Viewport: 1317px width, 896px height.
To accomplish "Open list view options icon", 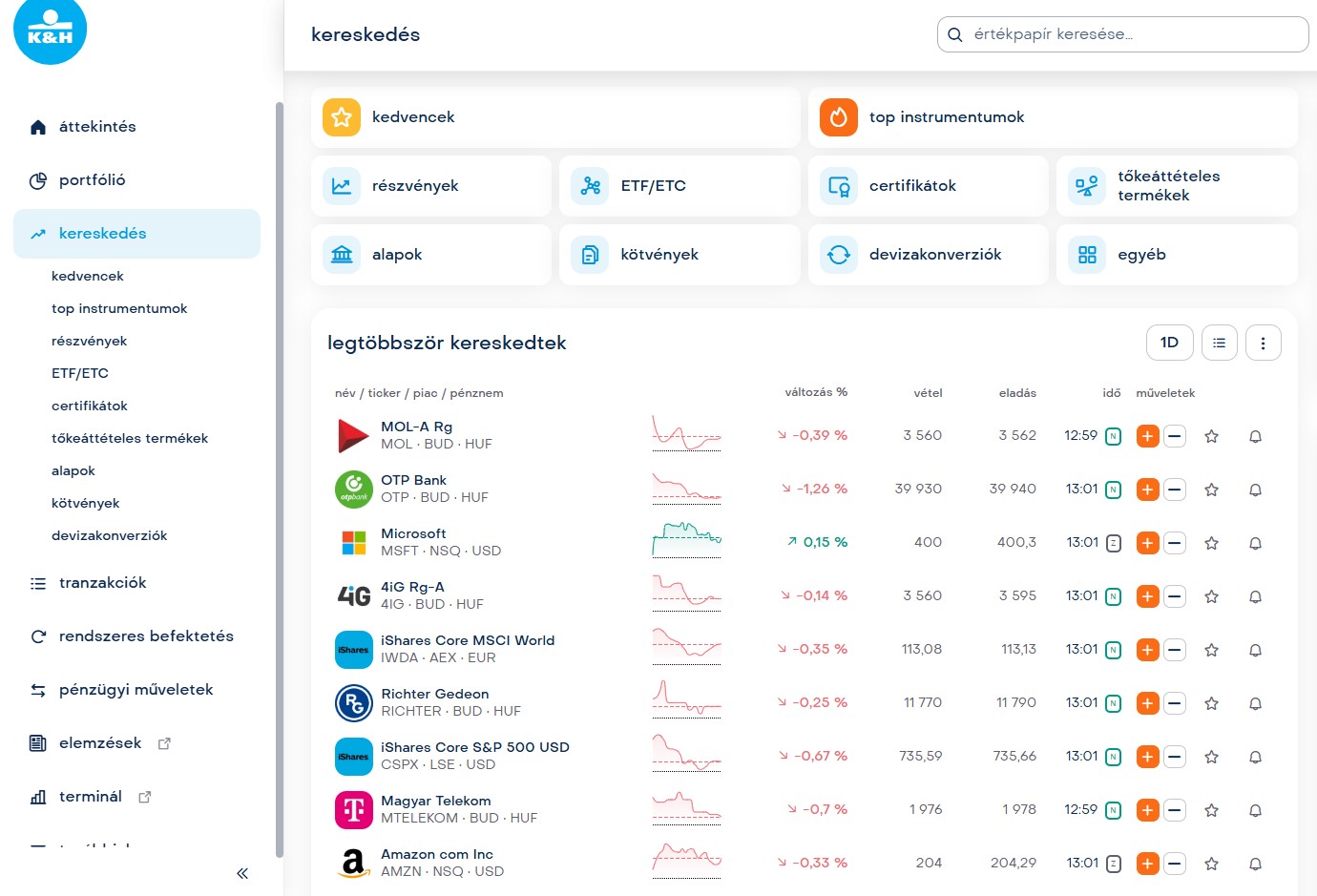I will pyautogui.click(x=1219, y=343).
